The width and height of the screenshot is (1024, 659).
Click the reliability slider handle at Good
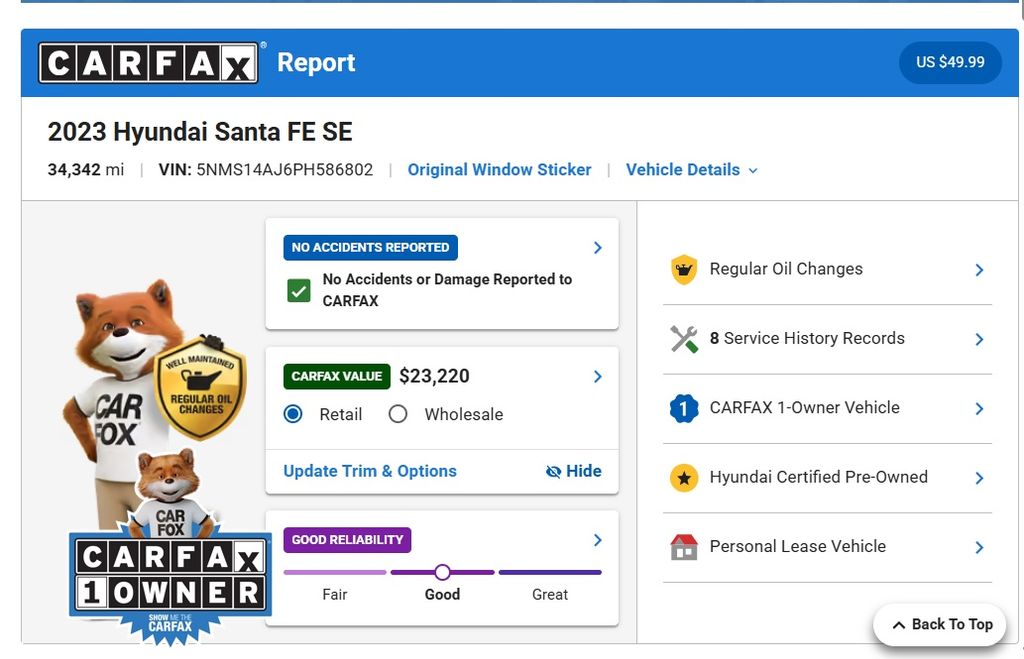442,572
